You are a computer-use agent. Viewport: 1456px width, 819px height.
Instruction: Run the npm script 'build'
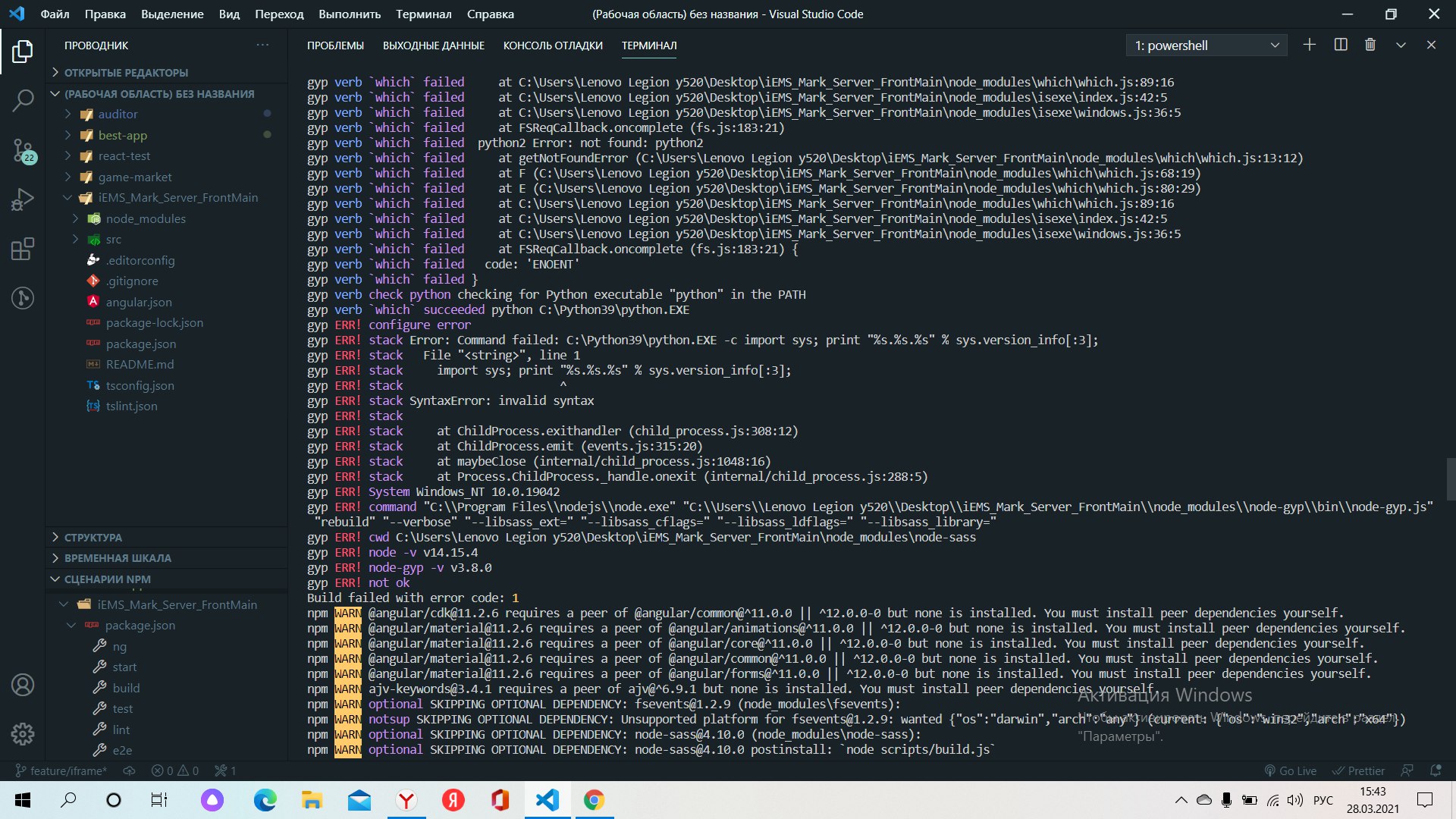coord(126,688)
